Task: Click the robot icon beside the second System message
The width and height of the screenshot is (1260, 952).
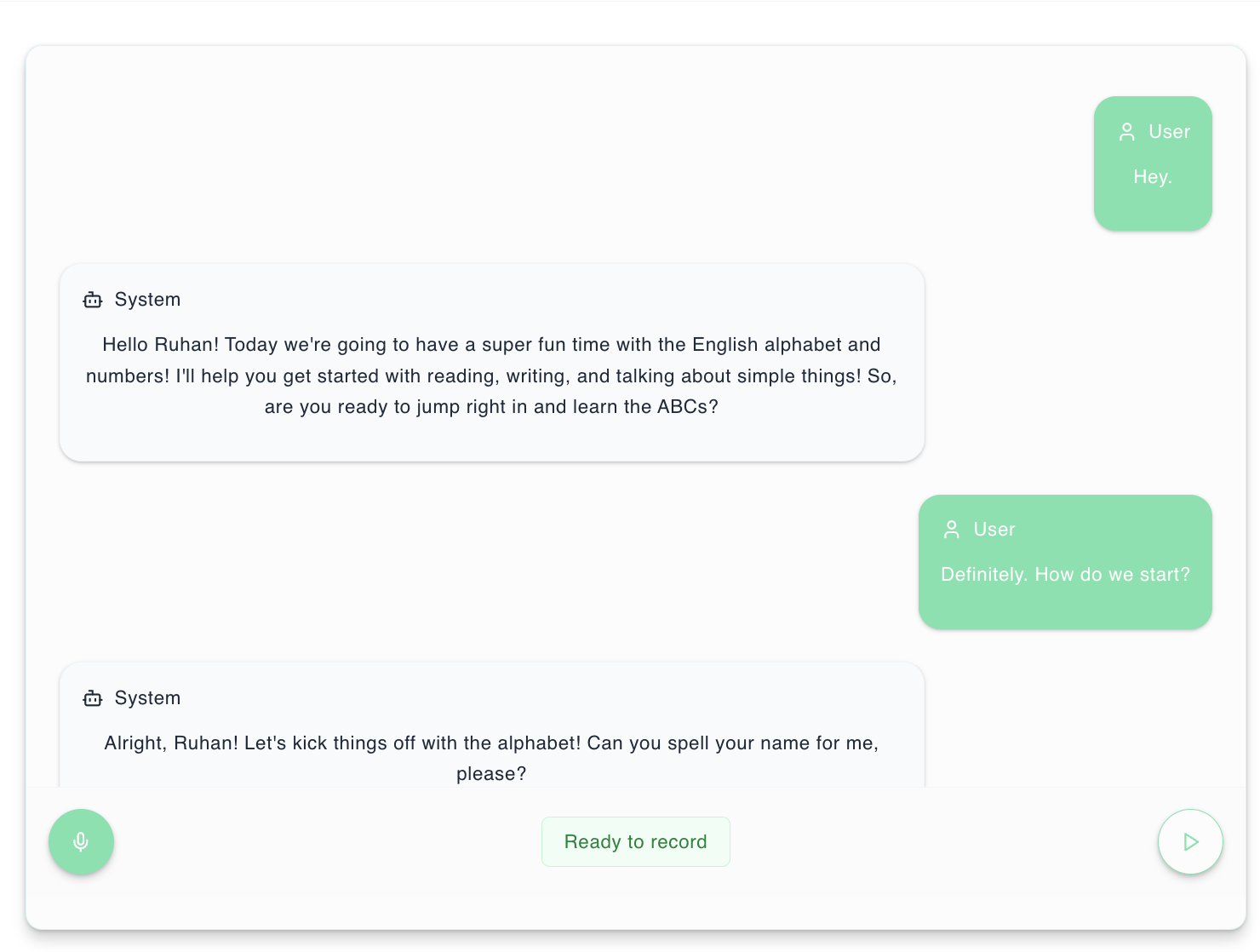Action: coord(92,697)
